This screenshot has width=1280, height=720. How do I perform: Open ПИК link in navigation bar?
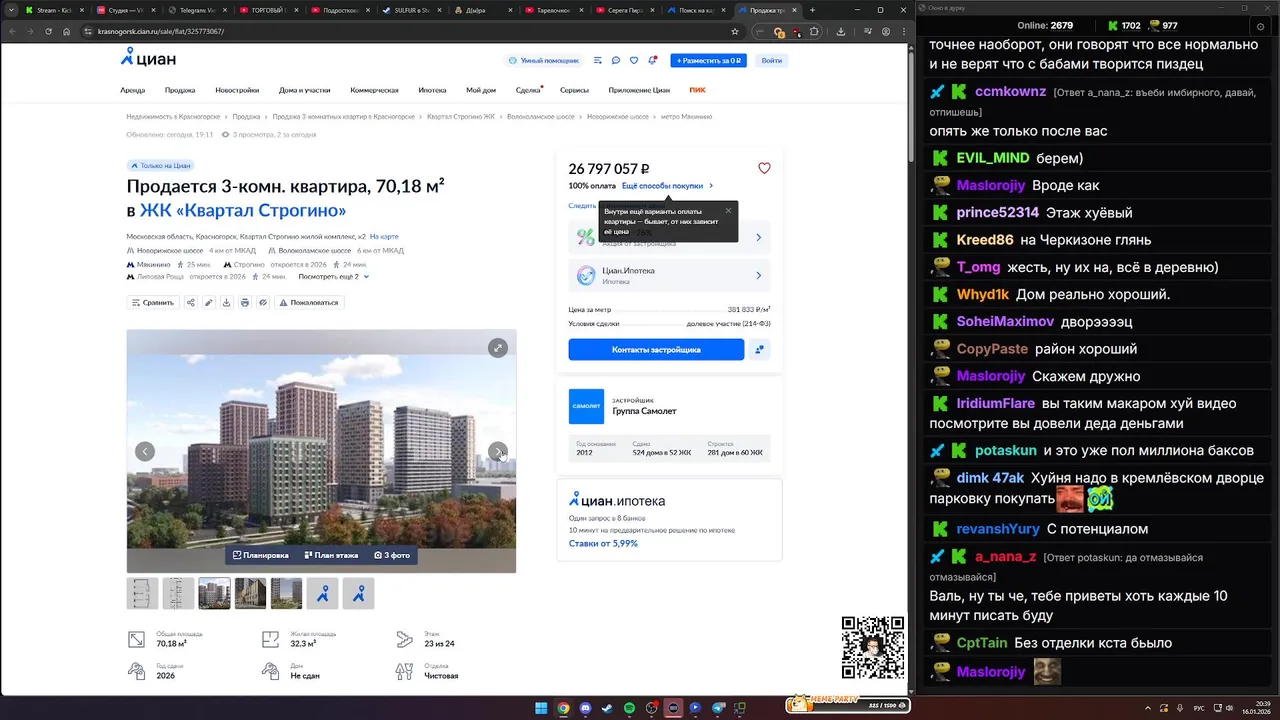[697, 90]
